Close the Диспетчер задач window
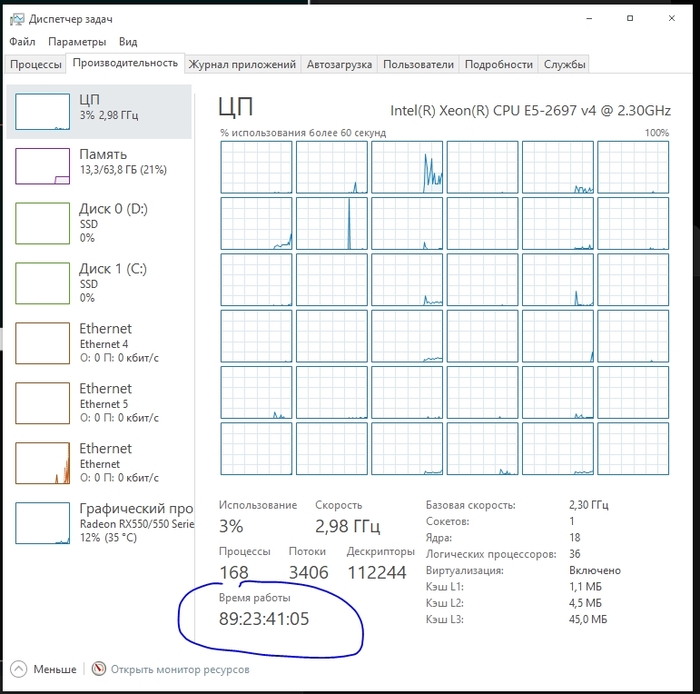 point(671,18)
